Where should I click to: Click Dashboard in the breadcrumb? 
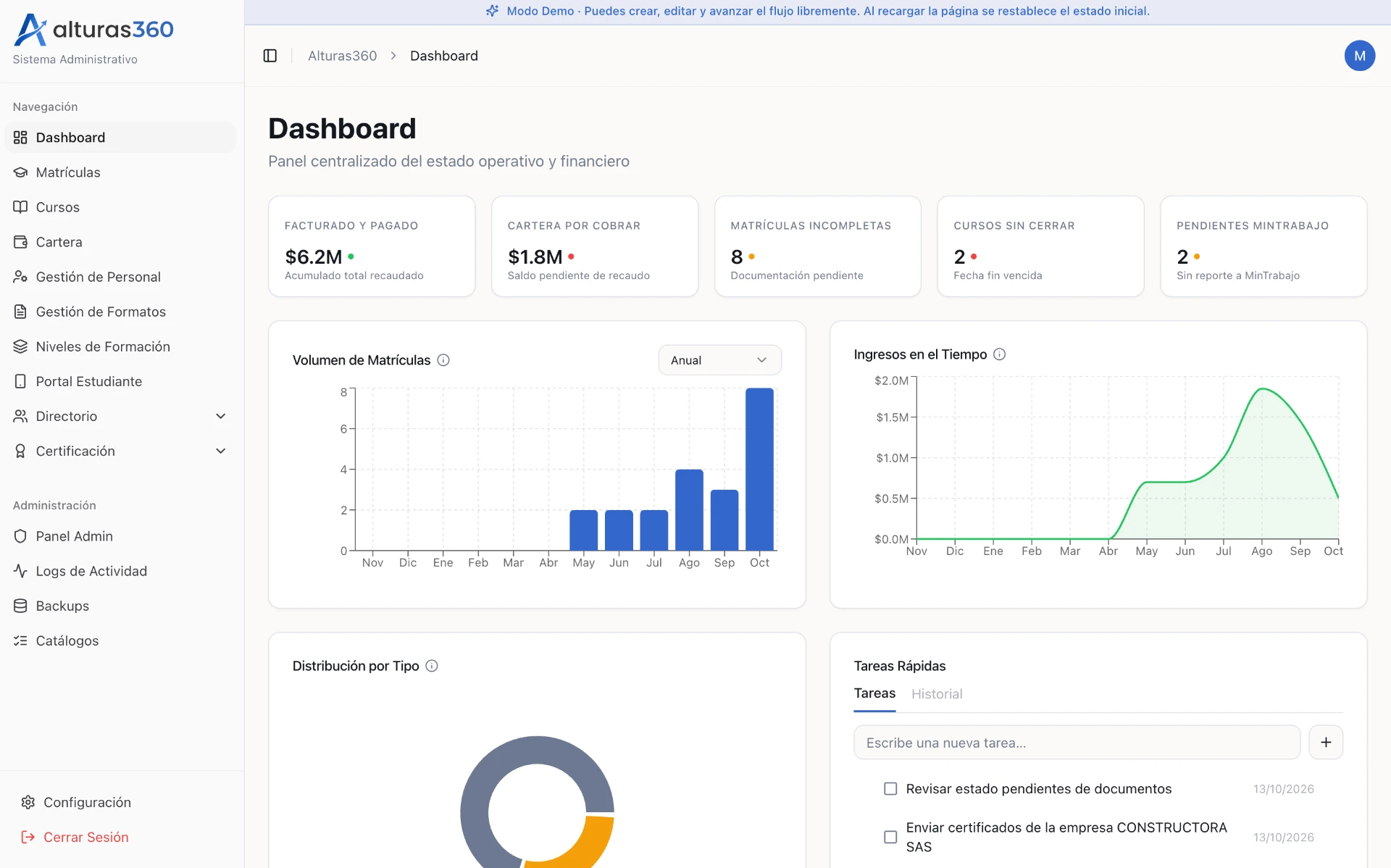[x=444, y=56]
